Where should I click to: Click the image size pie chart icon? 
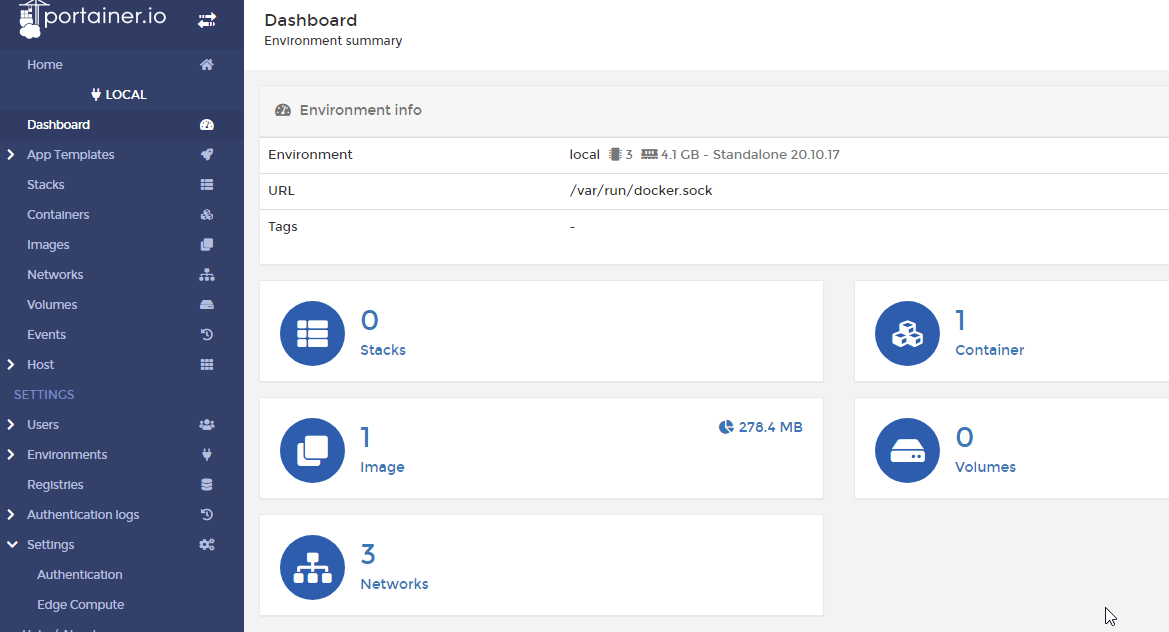(x=725, y=427)
